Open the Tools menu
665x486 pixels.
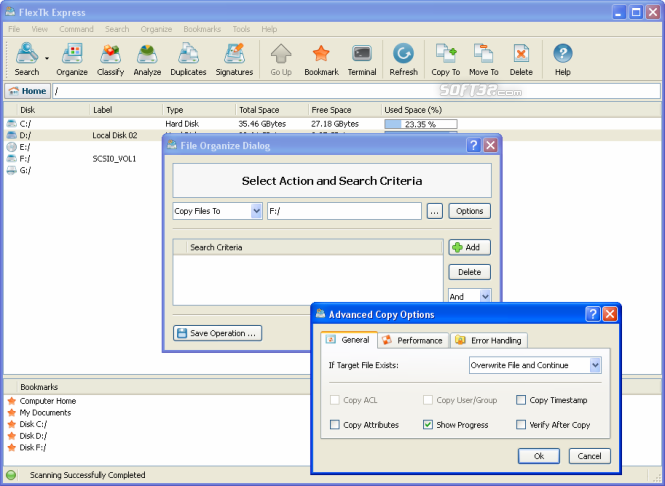pos(241,29)
